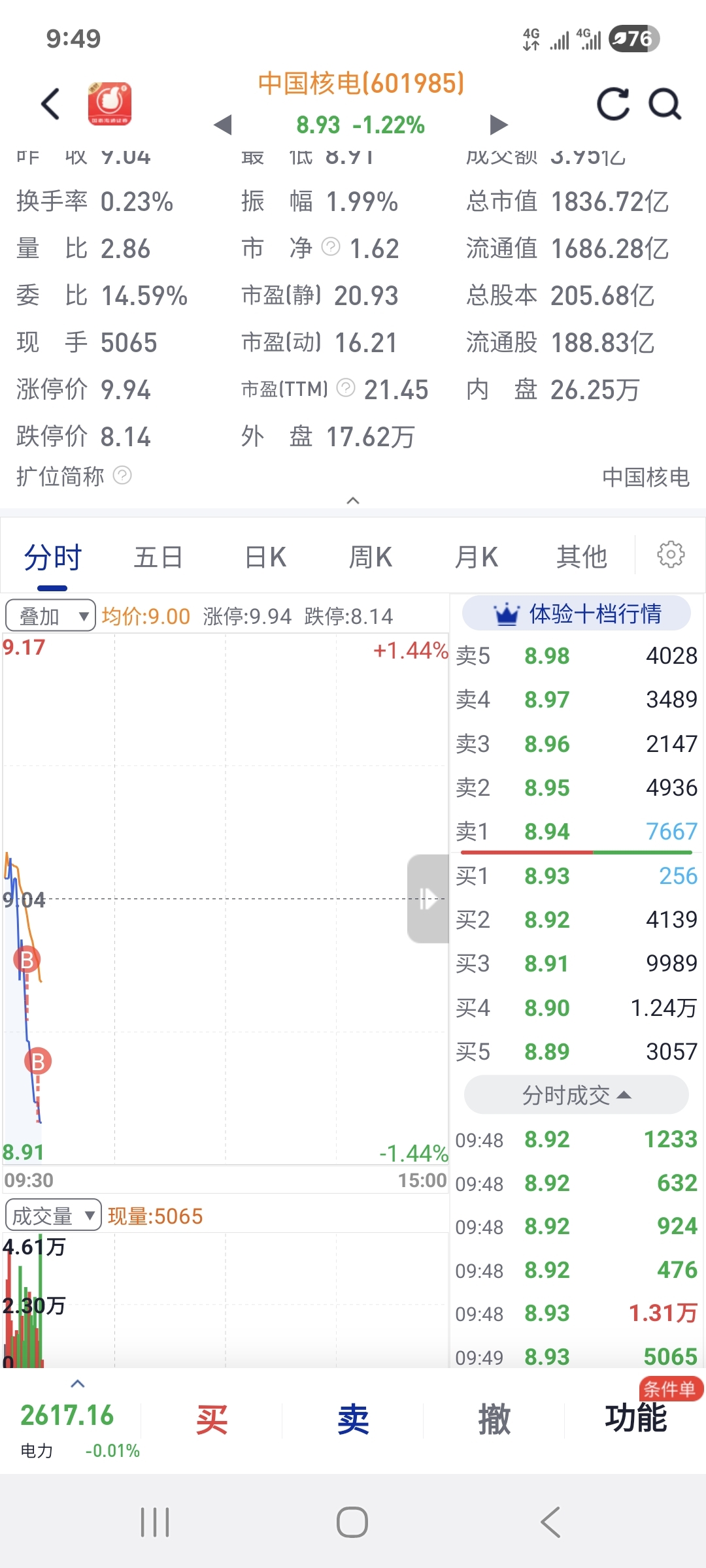Tap the 条件单 badge
Screen dimensions: 706x1568
coord(671,1390)
